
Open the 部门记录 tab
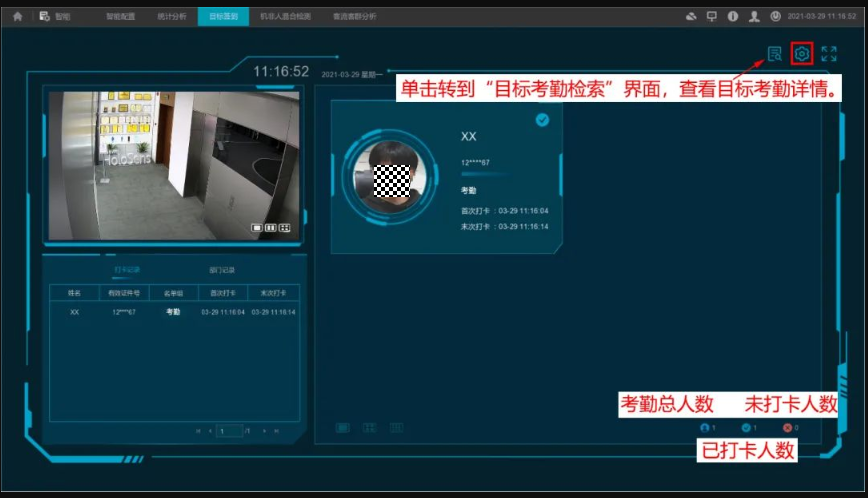tap(222, 270)
